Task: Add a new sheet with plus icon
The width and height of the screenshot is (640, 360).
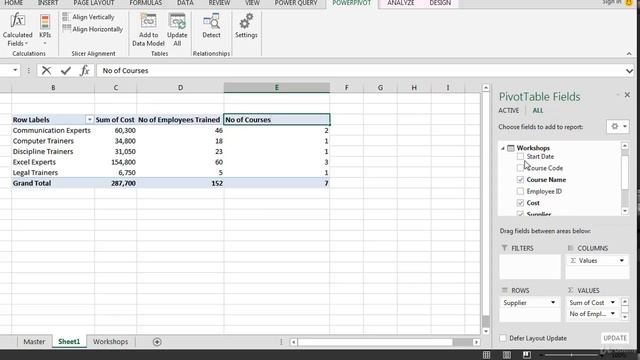Action: 157,342
